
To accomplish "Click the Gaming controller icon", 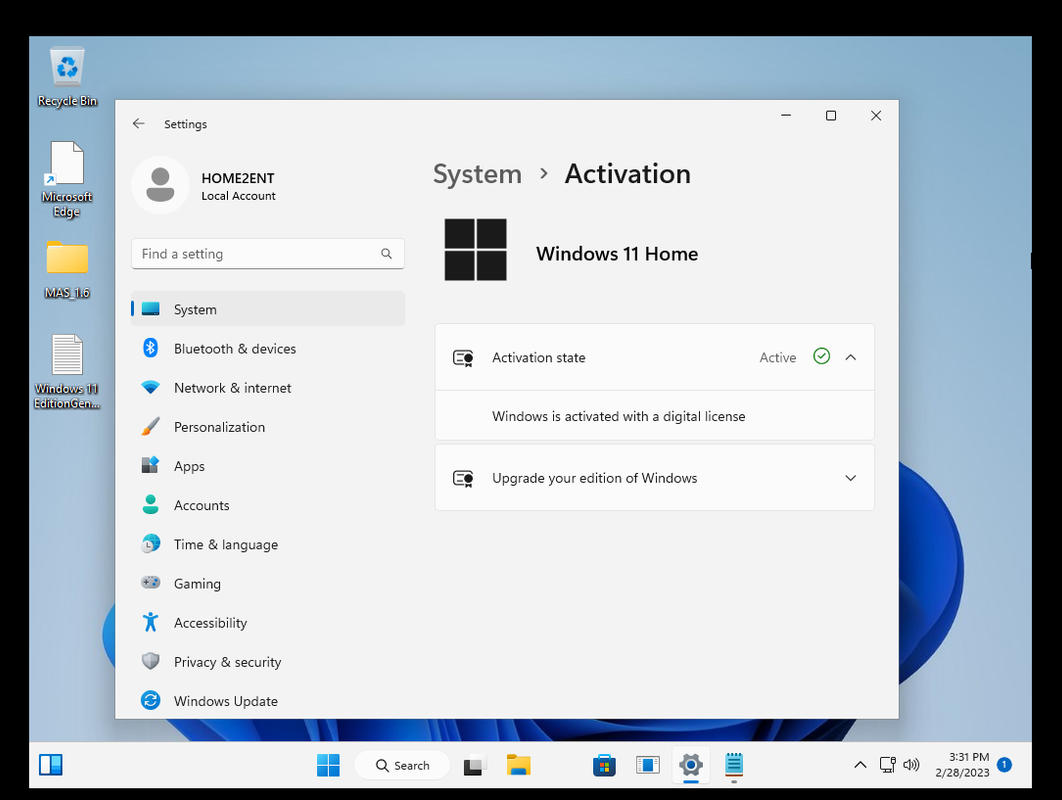I will tap(150, 583).
